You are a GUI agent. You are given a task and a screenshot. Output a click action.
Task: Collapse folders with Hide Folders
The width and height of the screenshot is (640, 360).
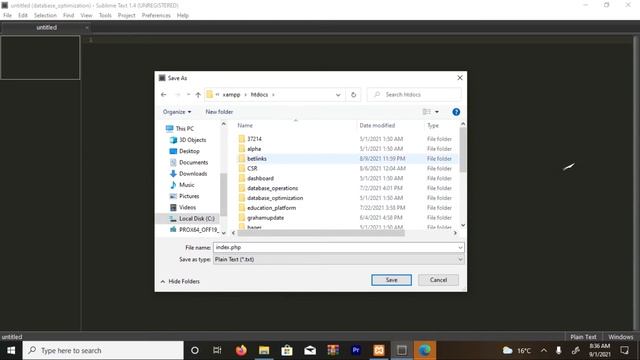pyautogui.click(x=180, y=281)
